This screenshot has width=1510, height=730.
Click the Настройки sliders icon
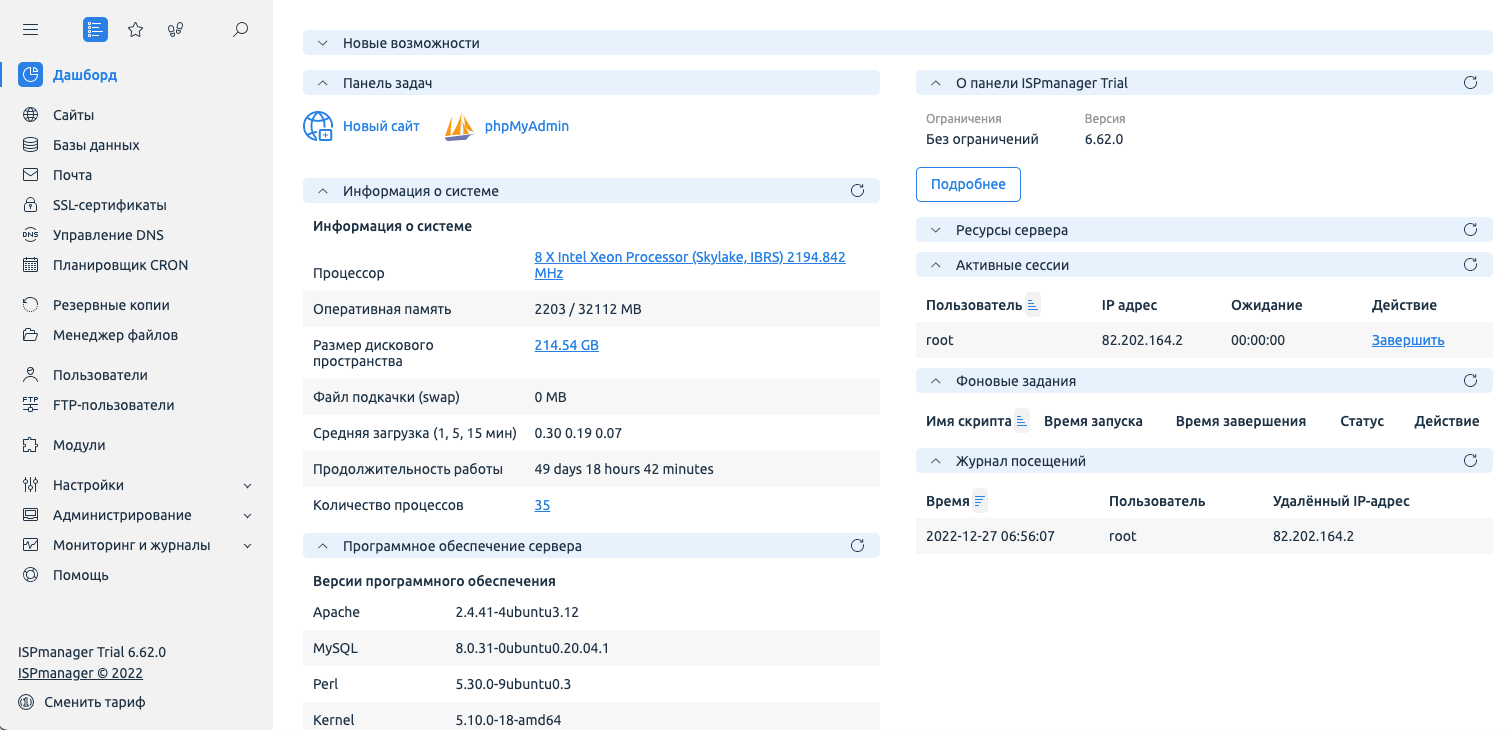(31, 485)
